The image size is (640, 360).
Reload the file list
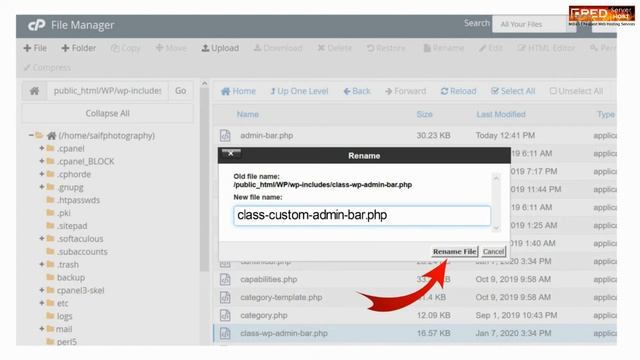tap(458, 91)
